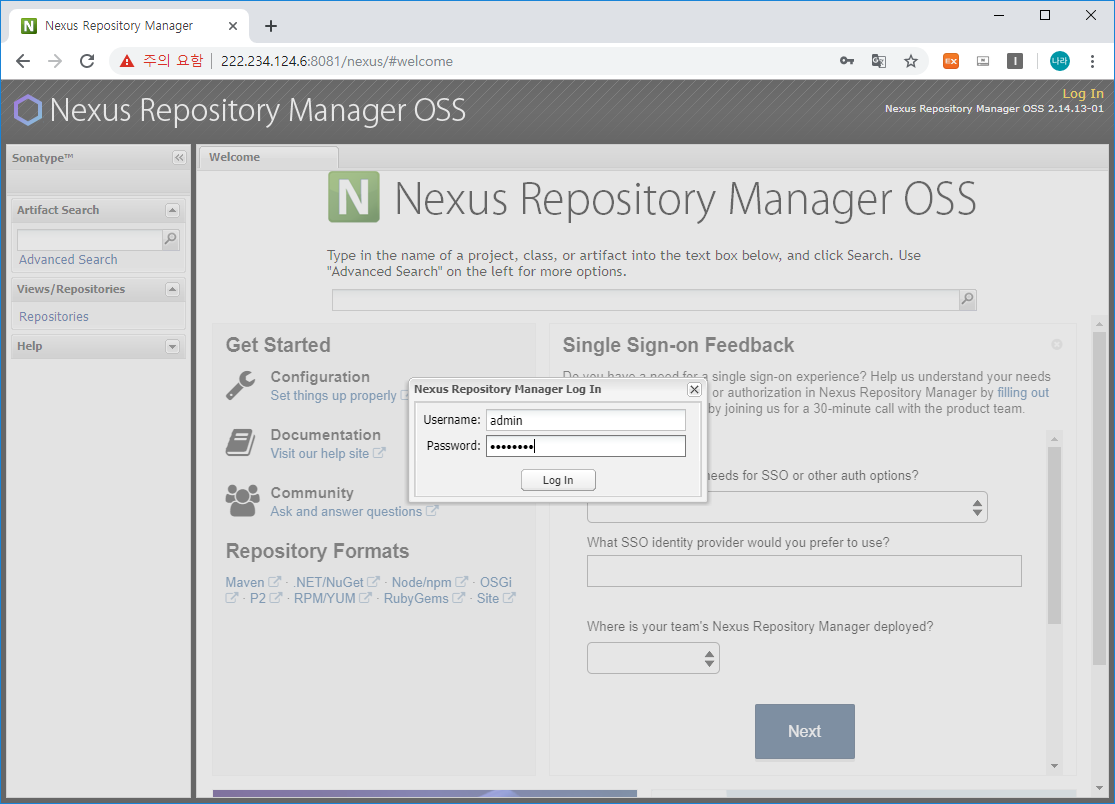Click the Next survey button
Image resolution: width=1115 pixels, height=804 pixels.
(x=804, y=731)
